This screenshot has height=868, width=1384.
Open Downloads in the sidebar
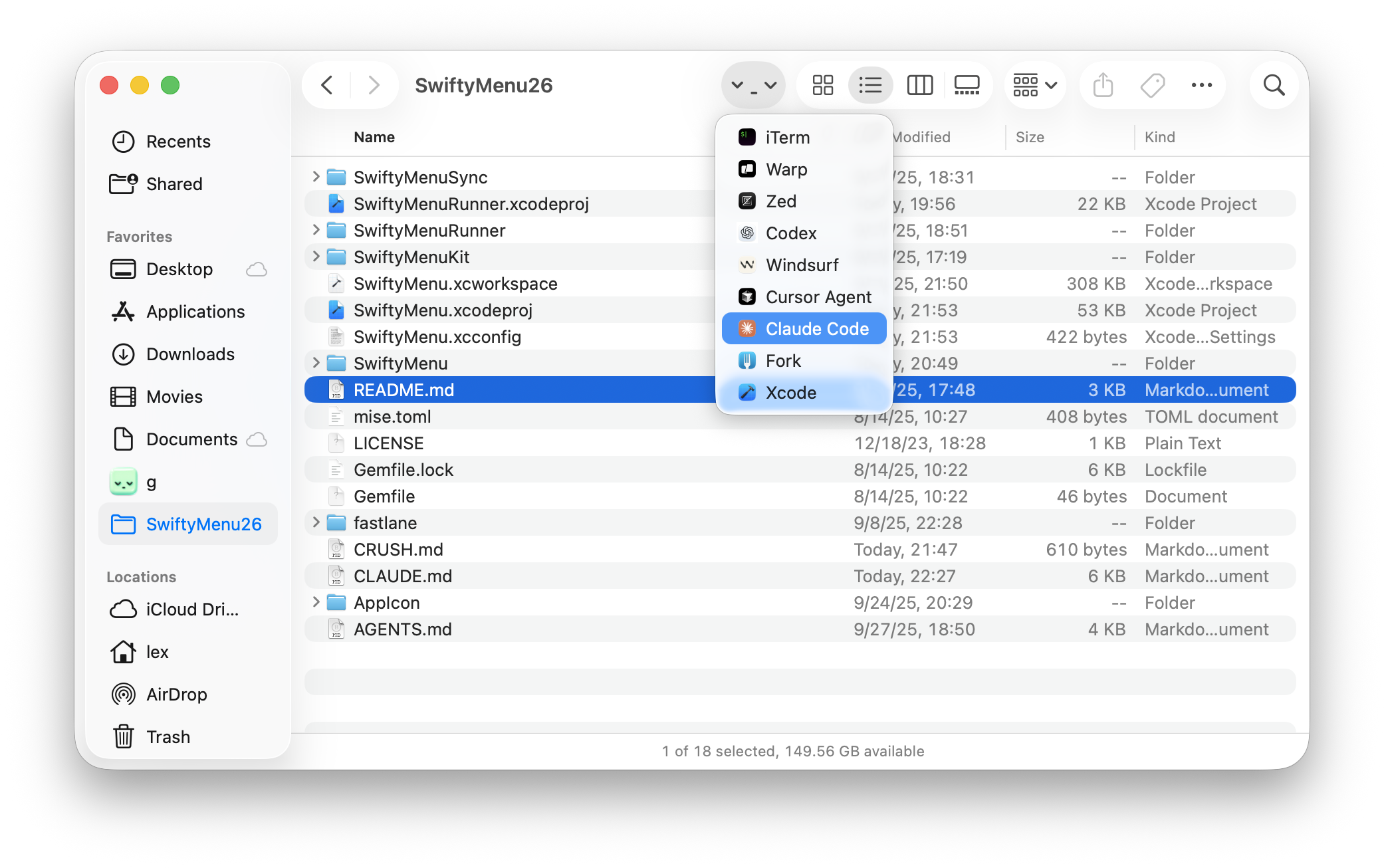pyautogui.click(x=190, y=354)
